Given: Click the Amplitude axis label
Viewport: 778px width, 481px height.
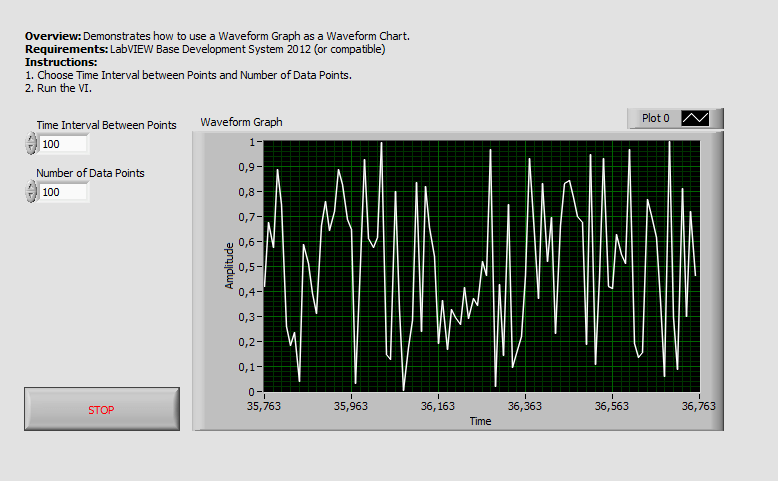Looking at the screenshot, I should tap(229, 266).
